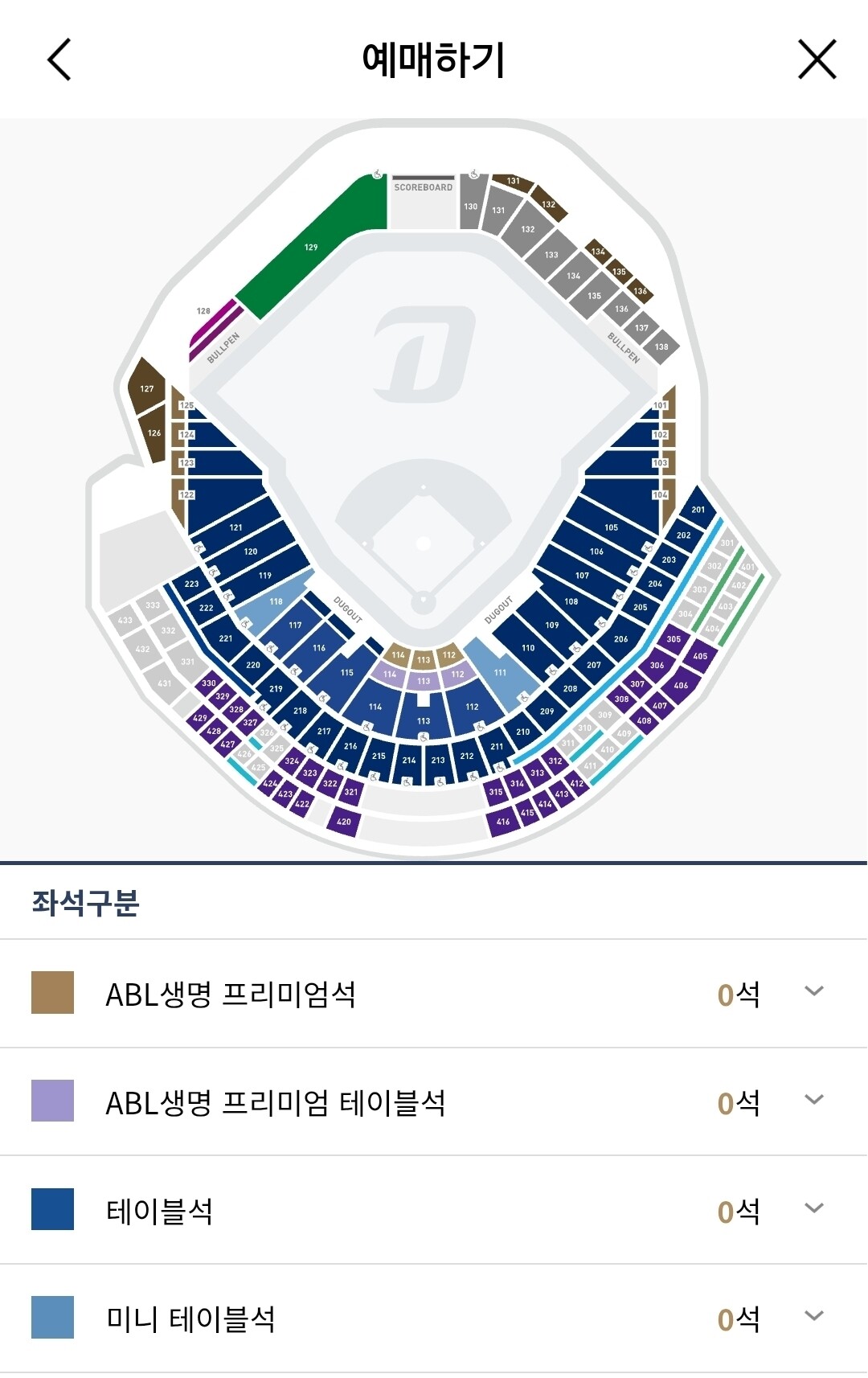Viewport: 868px width, 1378px height.
Task: Select the 테이블석 seat category label
Action: [159, 1211]
